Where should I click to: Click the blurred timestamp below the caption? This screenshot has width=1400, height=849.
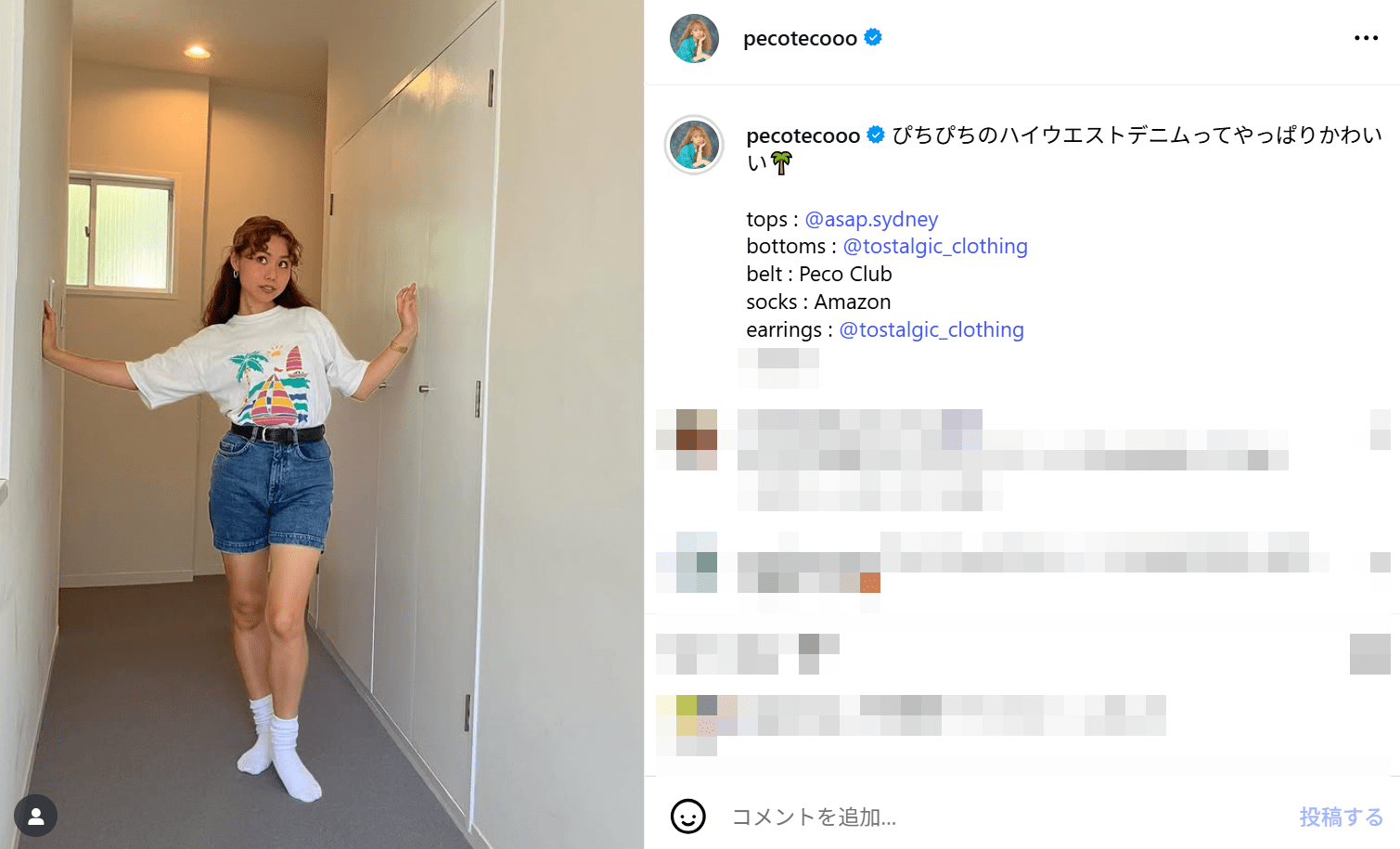(x=778, y=368)
